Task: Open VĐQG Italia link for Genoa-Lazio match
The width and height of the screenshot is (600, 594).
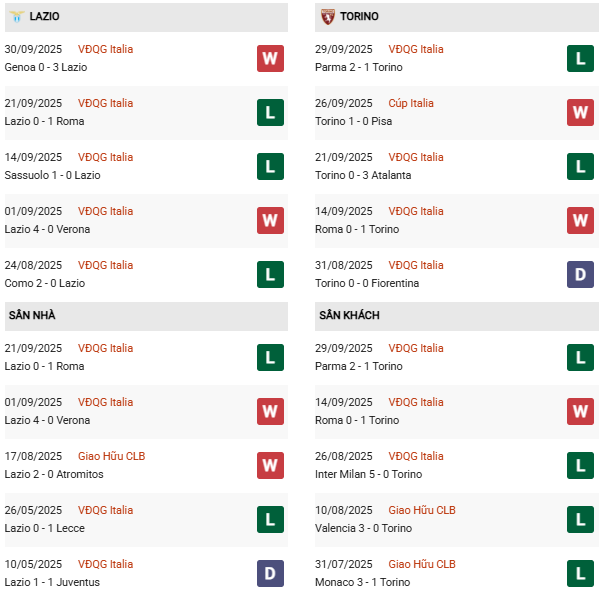Action: coord(105,49)
